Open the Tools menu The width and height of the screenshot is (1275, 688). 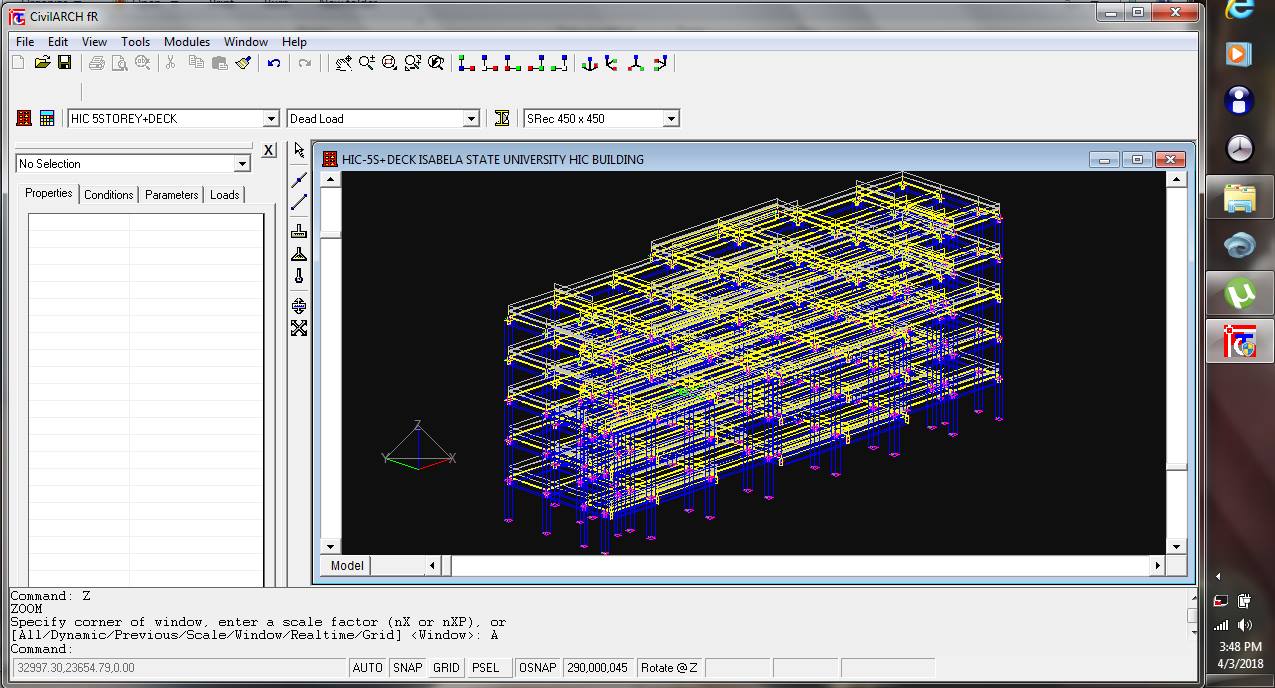[x=135, y=42]
